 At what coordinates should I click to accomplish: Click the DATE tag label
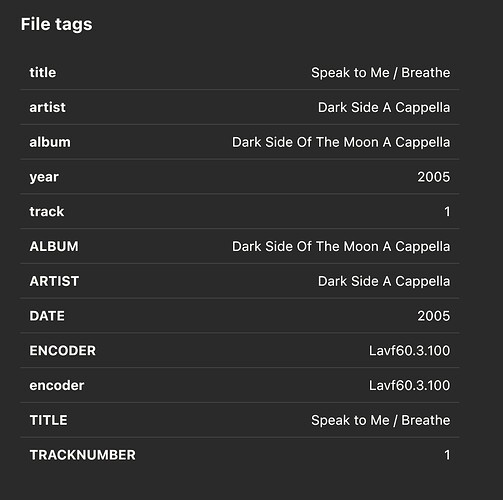pyautogui.click(x=47, y=316)
